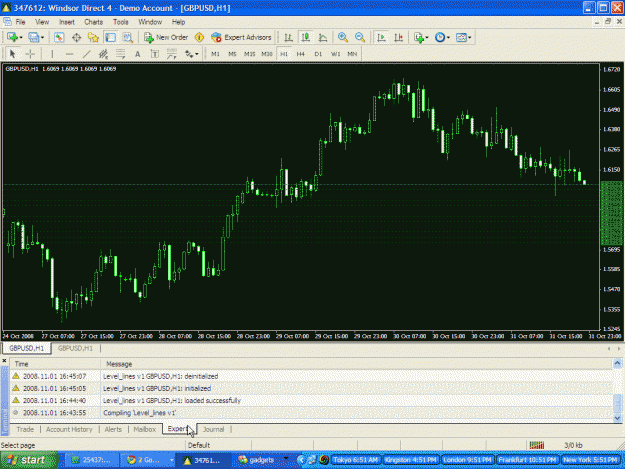This screenshot has width=625, height=469.
Task: Set timeframe to M15
Action: [x=250, y=54]
